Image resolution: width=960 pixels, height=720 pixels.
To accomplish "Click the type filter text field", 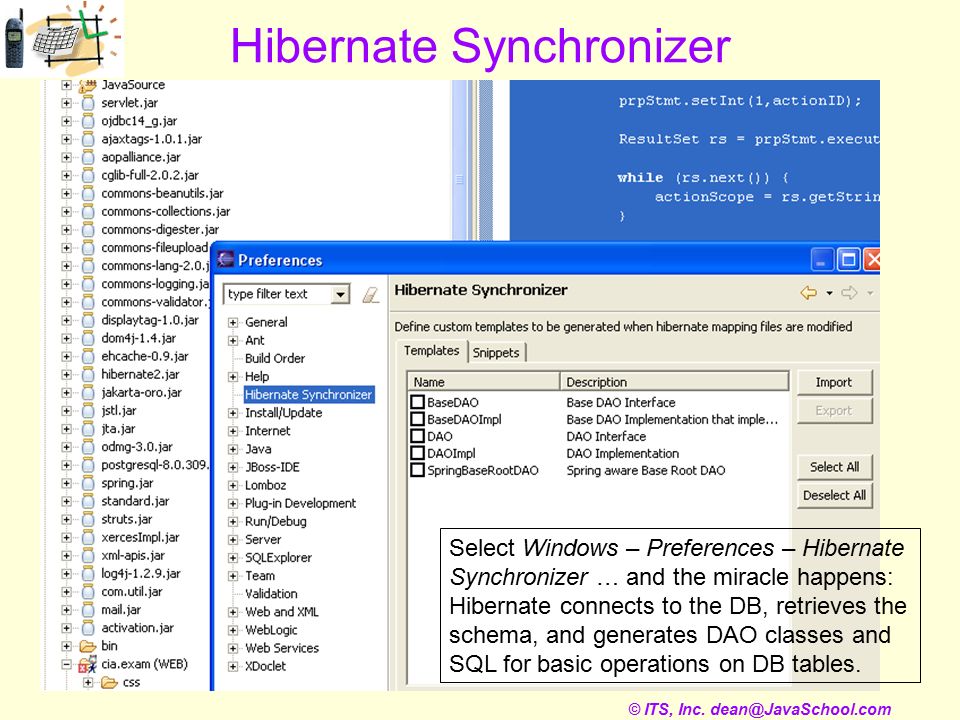I will 279,294.
